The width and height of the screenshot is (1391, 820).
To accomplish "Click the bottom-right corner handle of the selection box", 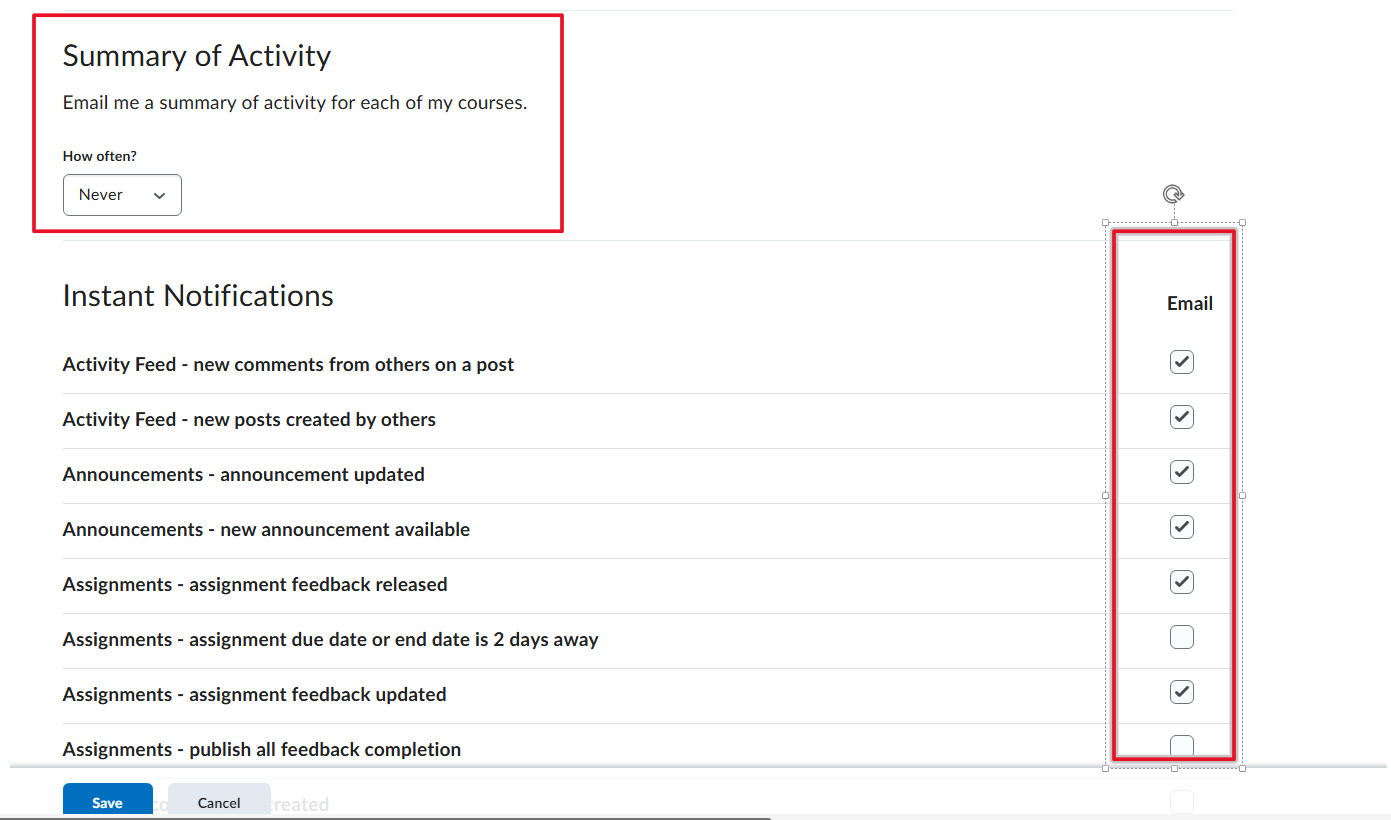I will coord(1242,768).
